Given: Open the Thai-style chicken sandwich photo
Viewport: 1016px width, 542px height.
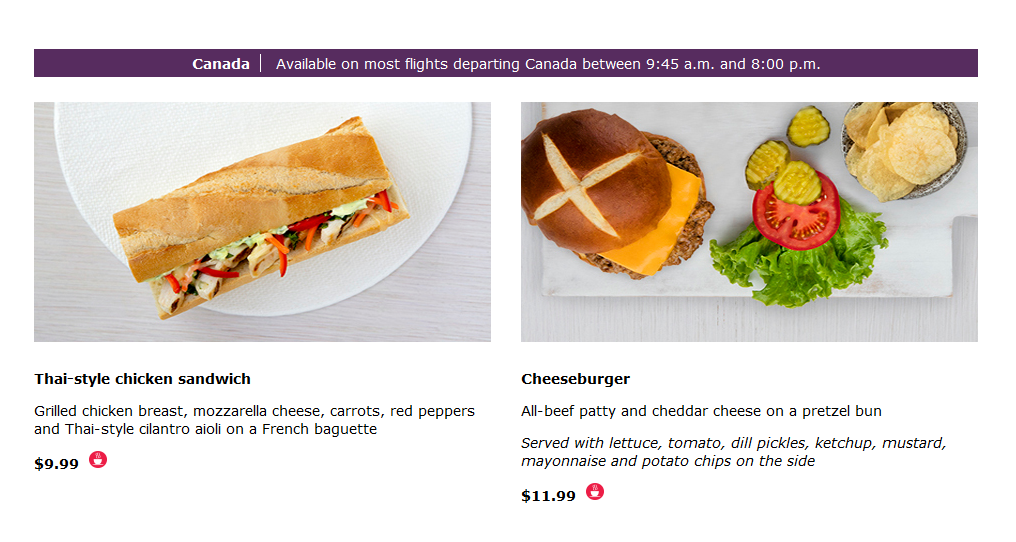Looking at the screenshot, I should (x=262, y=222).
